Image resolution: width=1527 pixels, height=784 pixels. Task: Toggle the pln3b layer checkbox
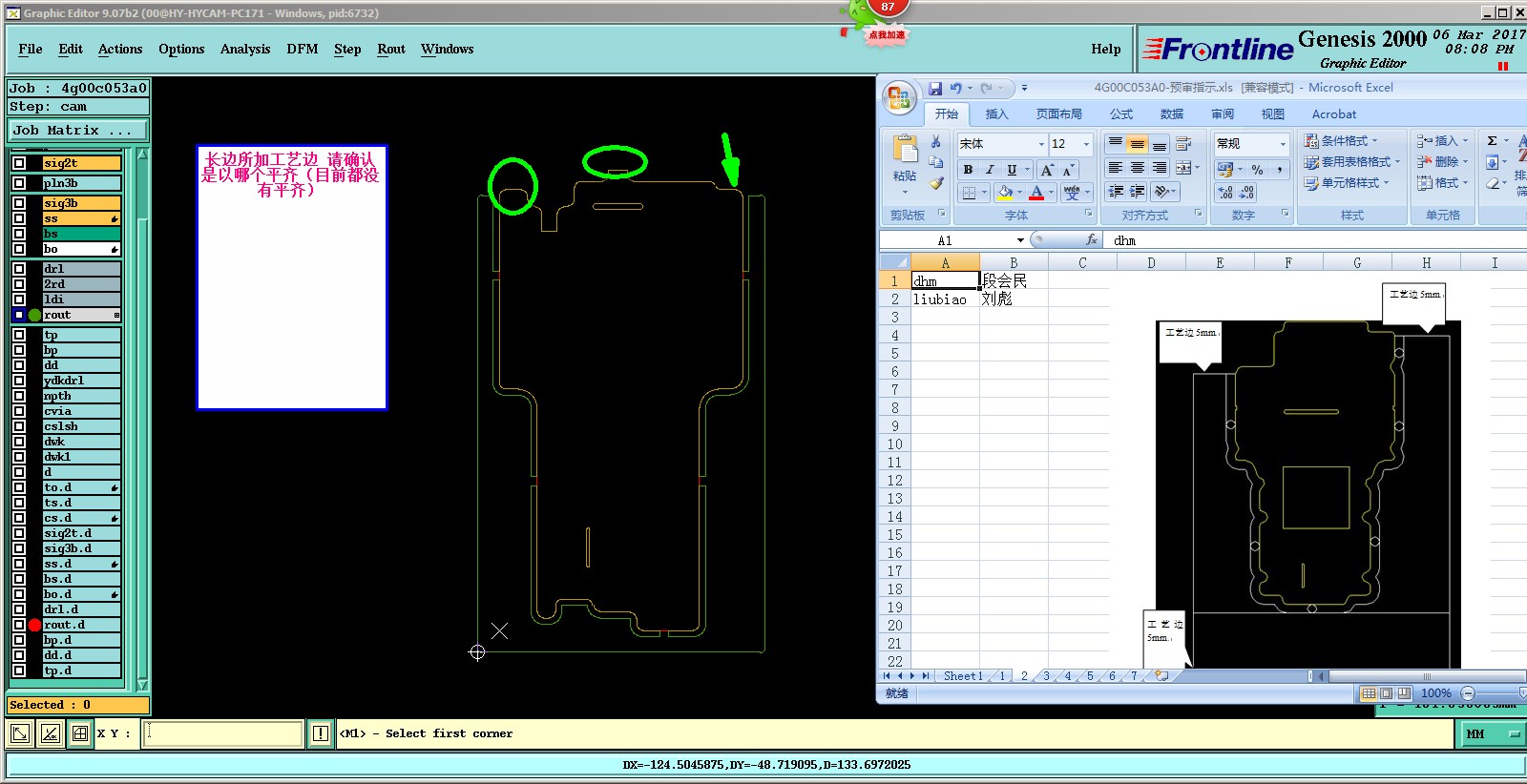pyautogui.click(x=19, y=183)
